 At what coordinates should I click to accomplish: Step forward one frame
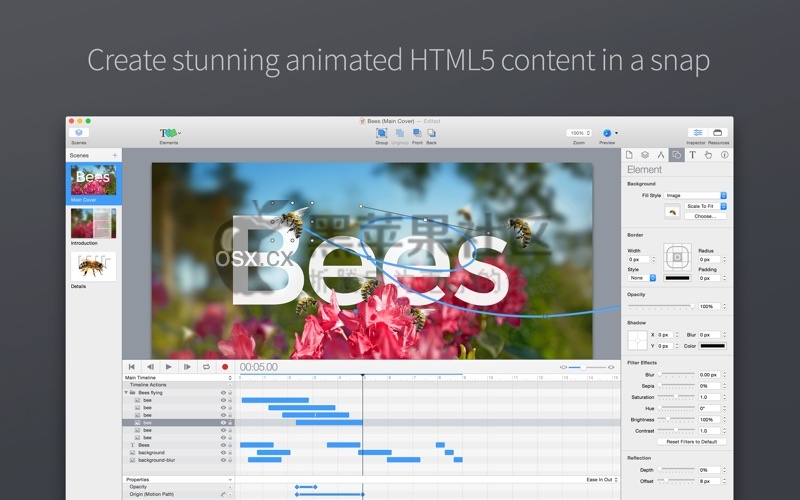[187, 367]
